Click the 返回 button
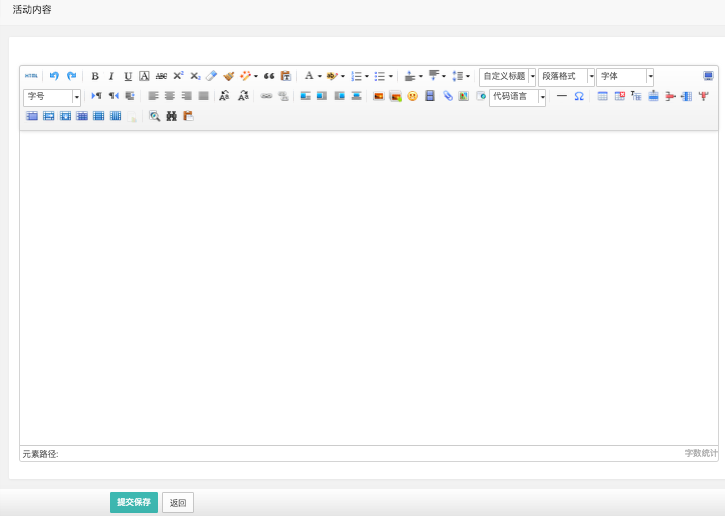The height and width of the screenshot is (516, 725). tap(178, 503)
